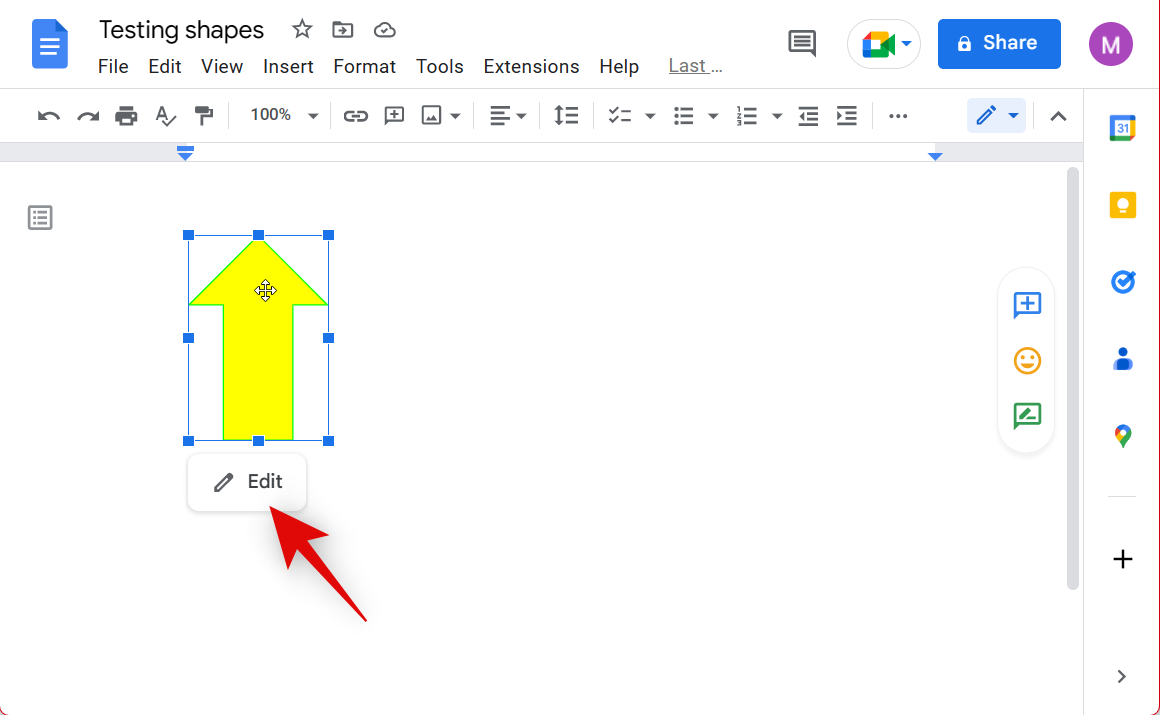Viewport: 1160px width, 715px height.
Task: Collapse the side panel with the chevron
Action: pos(1122,676)
